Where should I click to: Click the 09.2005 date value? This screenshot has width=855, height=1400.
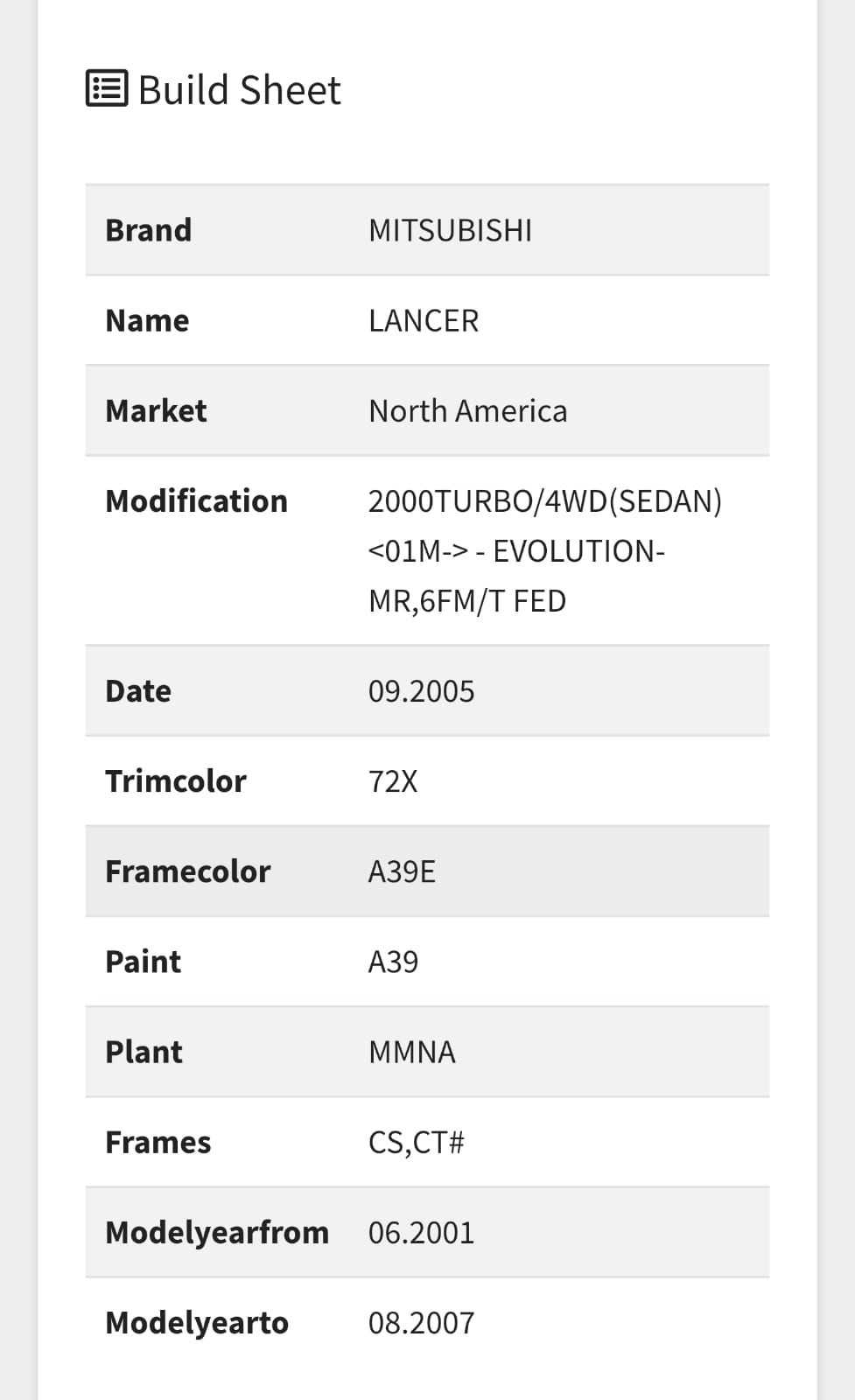pos(421,690)
